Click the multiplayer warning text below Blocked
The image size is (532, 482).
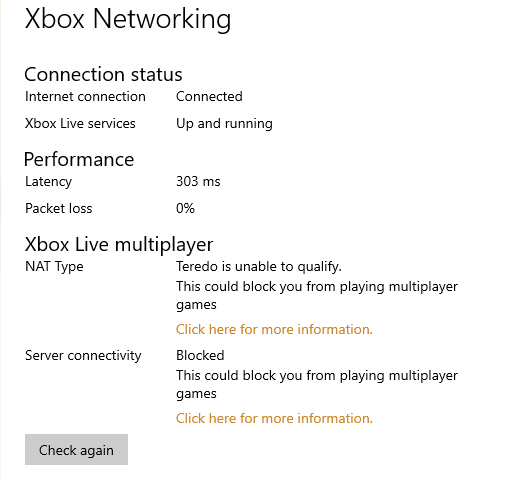click(x=317, y=385)
